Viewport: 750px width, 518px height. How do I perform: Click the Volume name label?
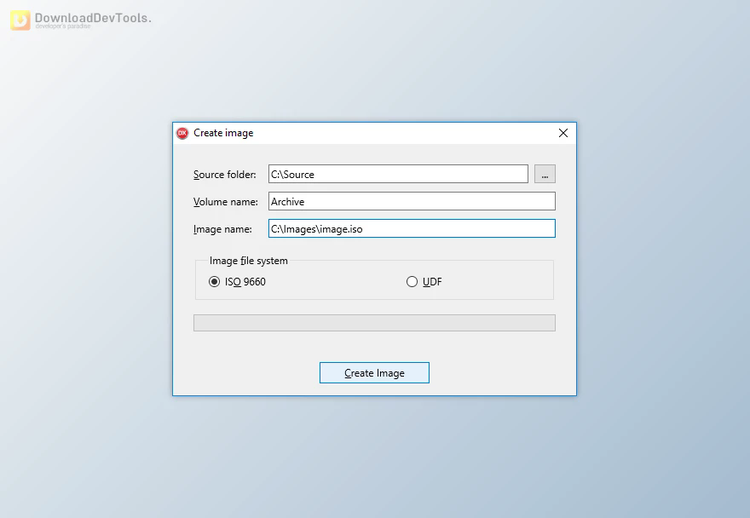[x=225, y=202]
